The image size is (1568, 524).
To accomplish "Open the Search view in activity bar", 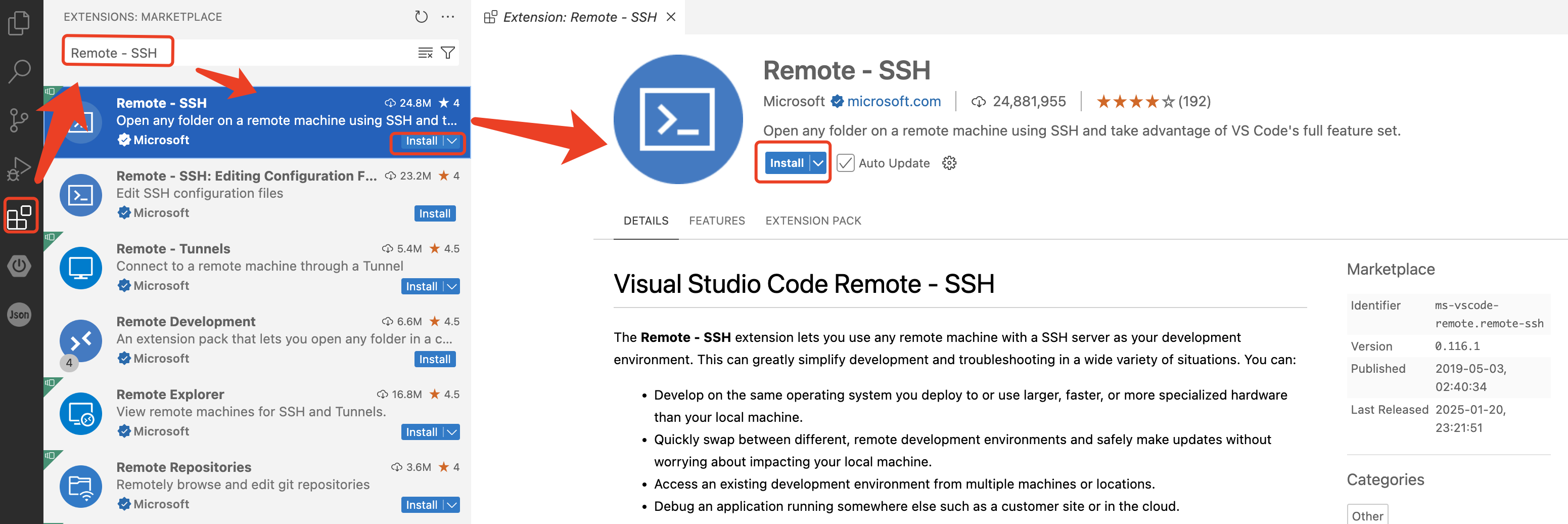I will [19, 71].
